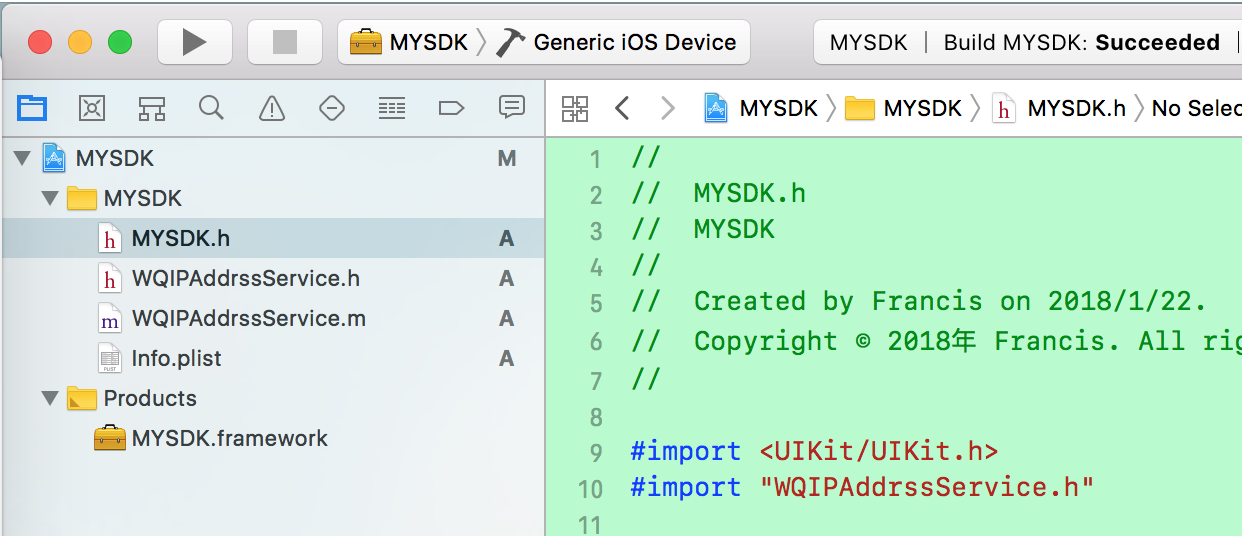Open the Test navigator
1242x536 pixels.
pos(331,107)
